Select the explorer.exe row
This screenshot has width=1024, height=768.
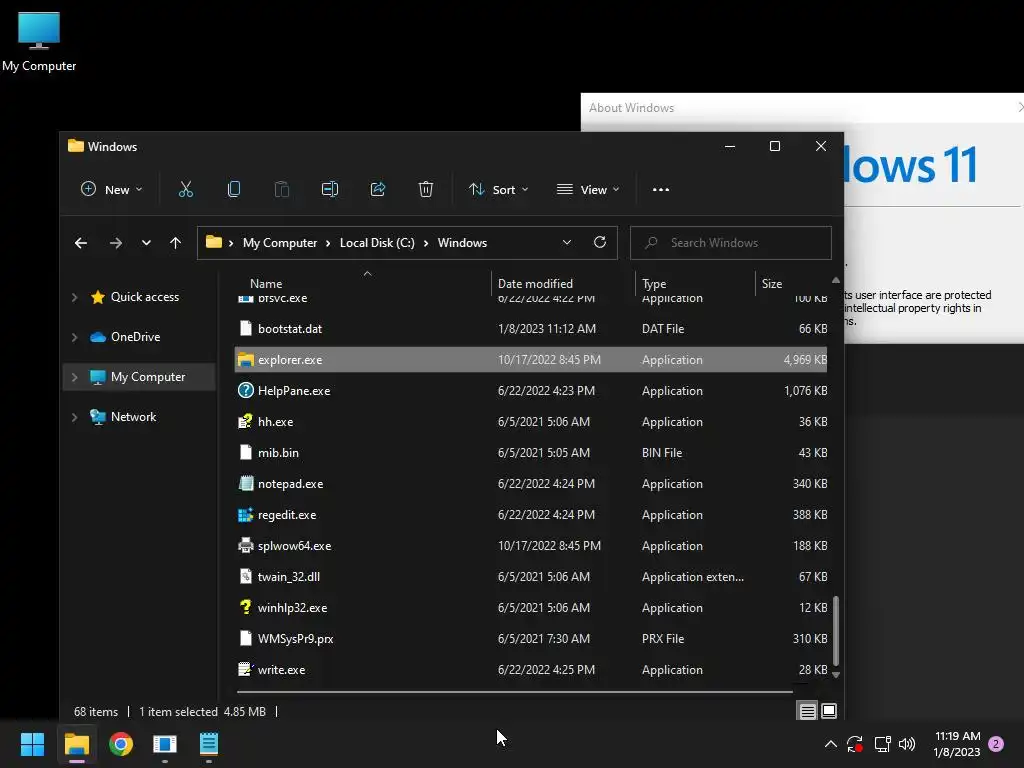[530, 360]
